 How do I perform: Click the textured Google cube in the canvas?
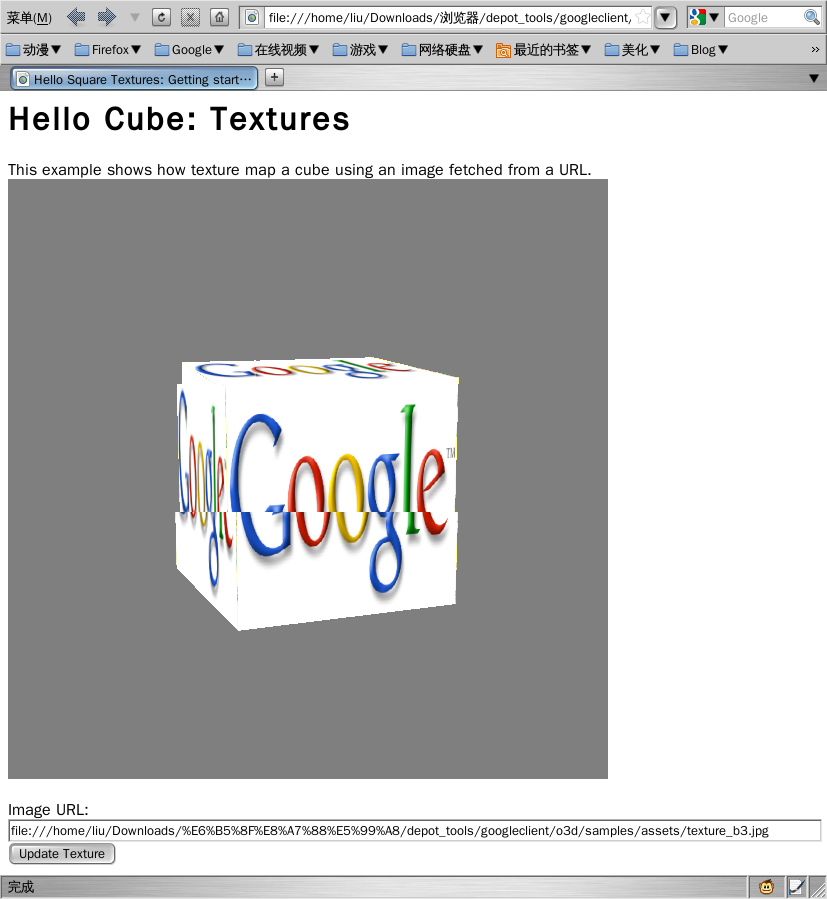coord(317,493)
